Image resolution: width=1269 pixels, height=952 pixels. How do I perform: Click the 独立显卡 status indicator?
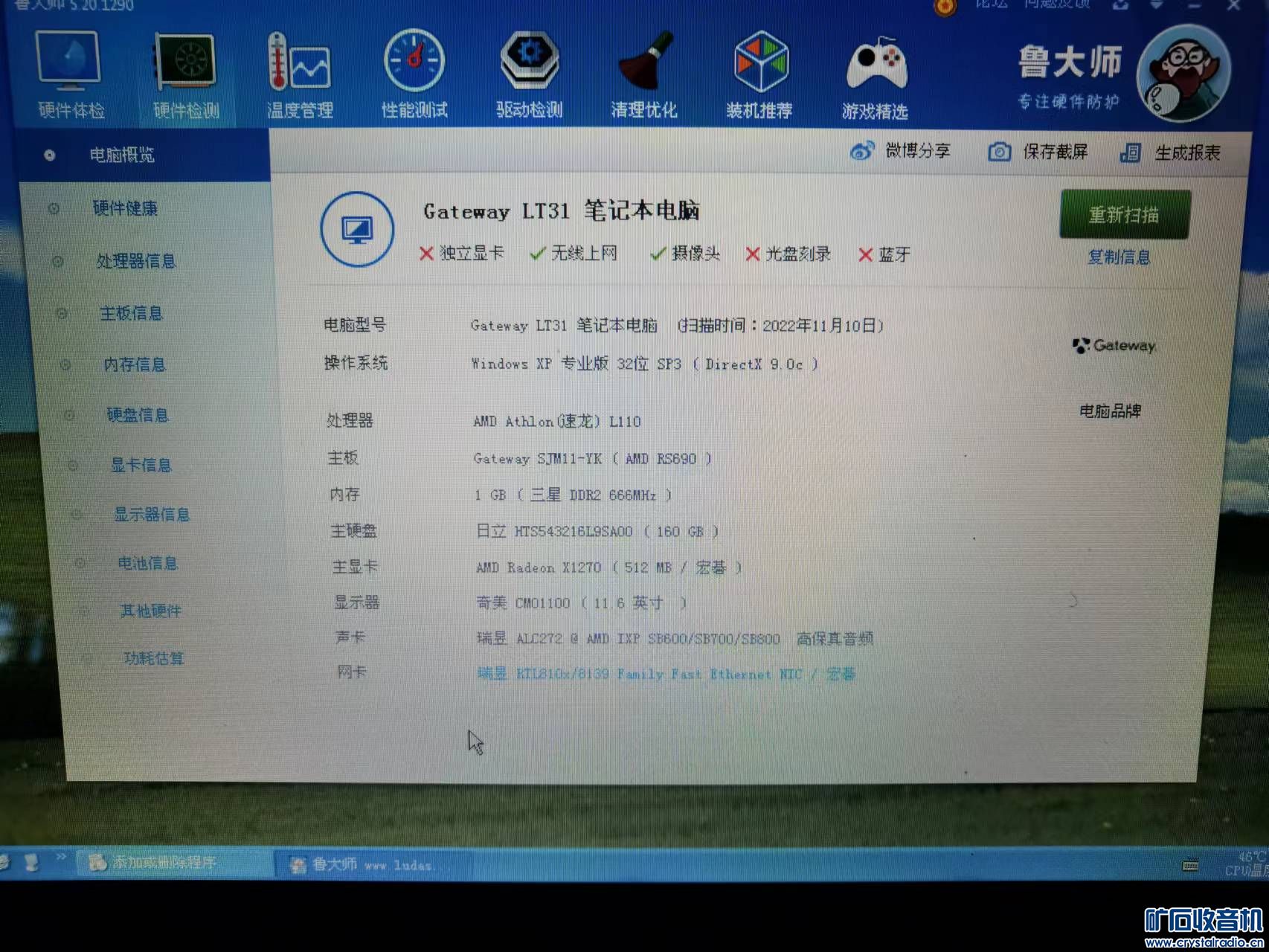tap(462, 254)
